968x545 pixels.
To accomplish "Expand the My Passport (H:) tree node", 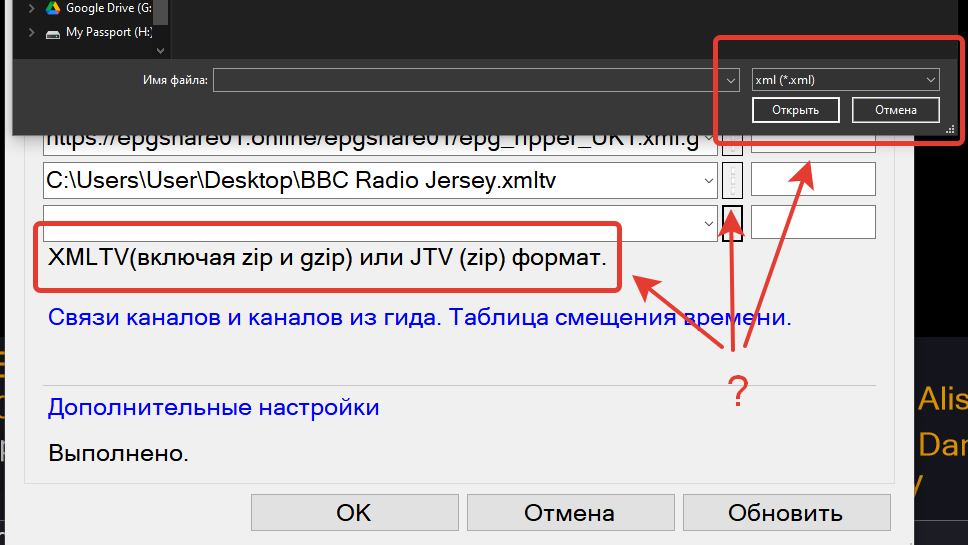I will point(32,33).
